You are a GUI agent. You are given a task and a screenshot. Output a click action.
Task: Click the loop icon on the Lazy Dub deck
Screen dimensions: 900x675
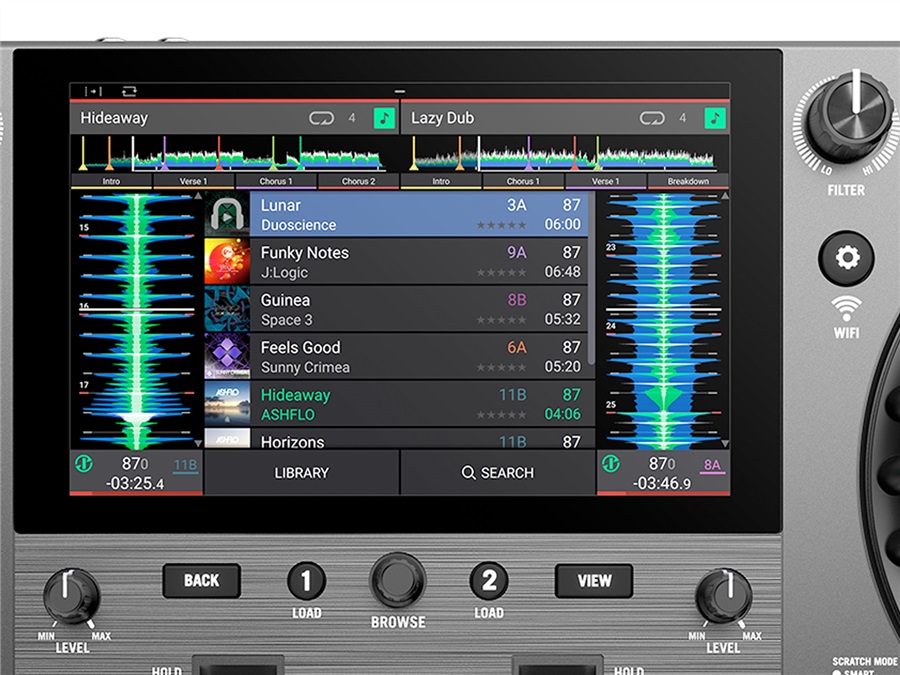coord(652,117)
